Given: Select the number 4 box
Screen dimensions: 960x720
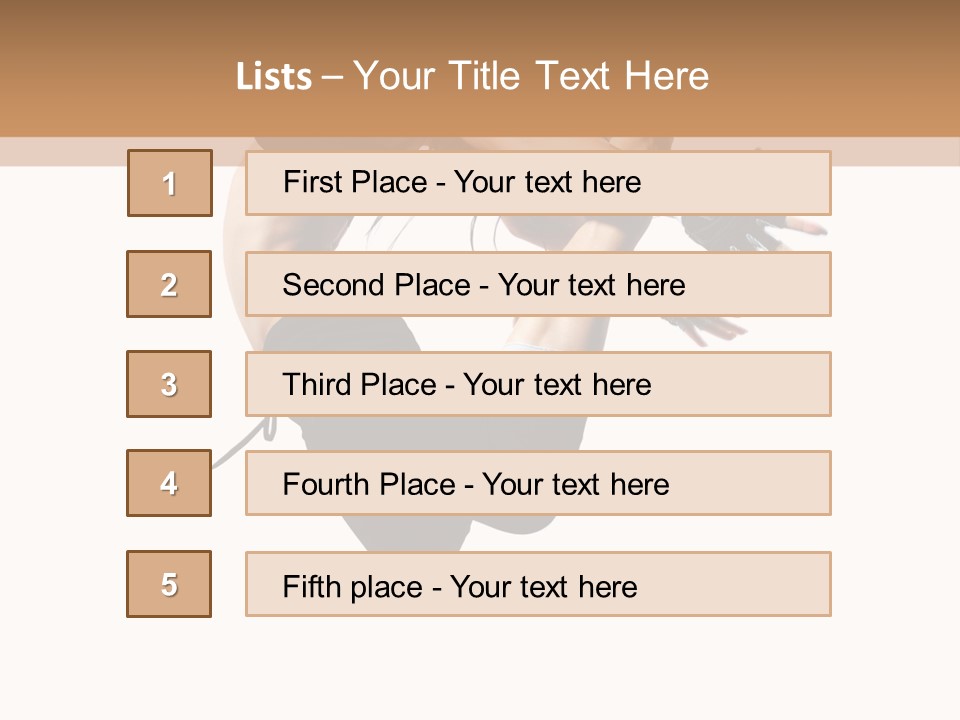Looking at the screenshot, I should pos(169,483).
